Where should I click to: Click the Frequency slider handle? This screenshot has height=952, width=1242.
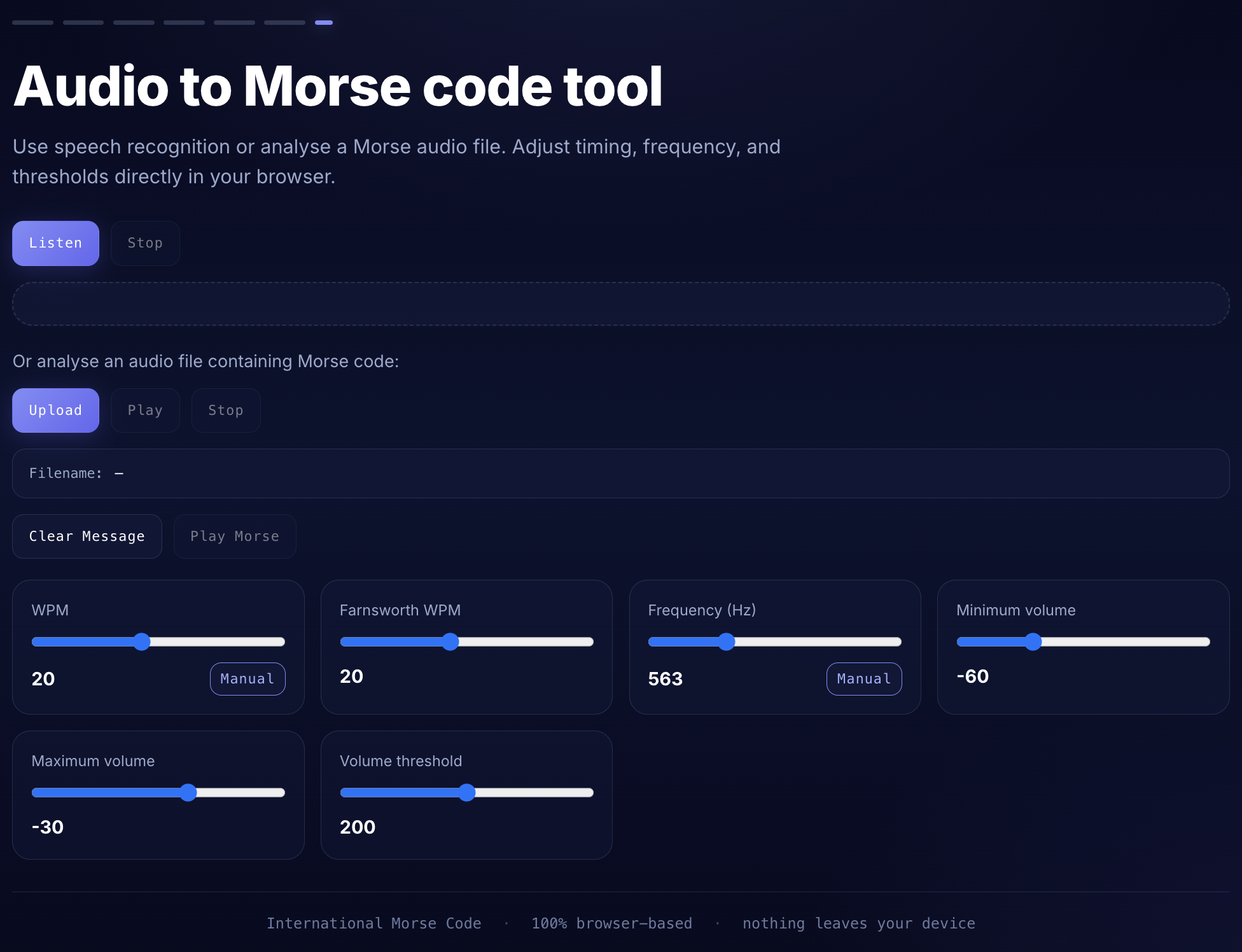[727, 641]
